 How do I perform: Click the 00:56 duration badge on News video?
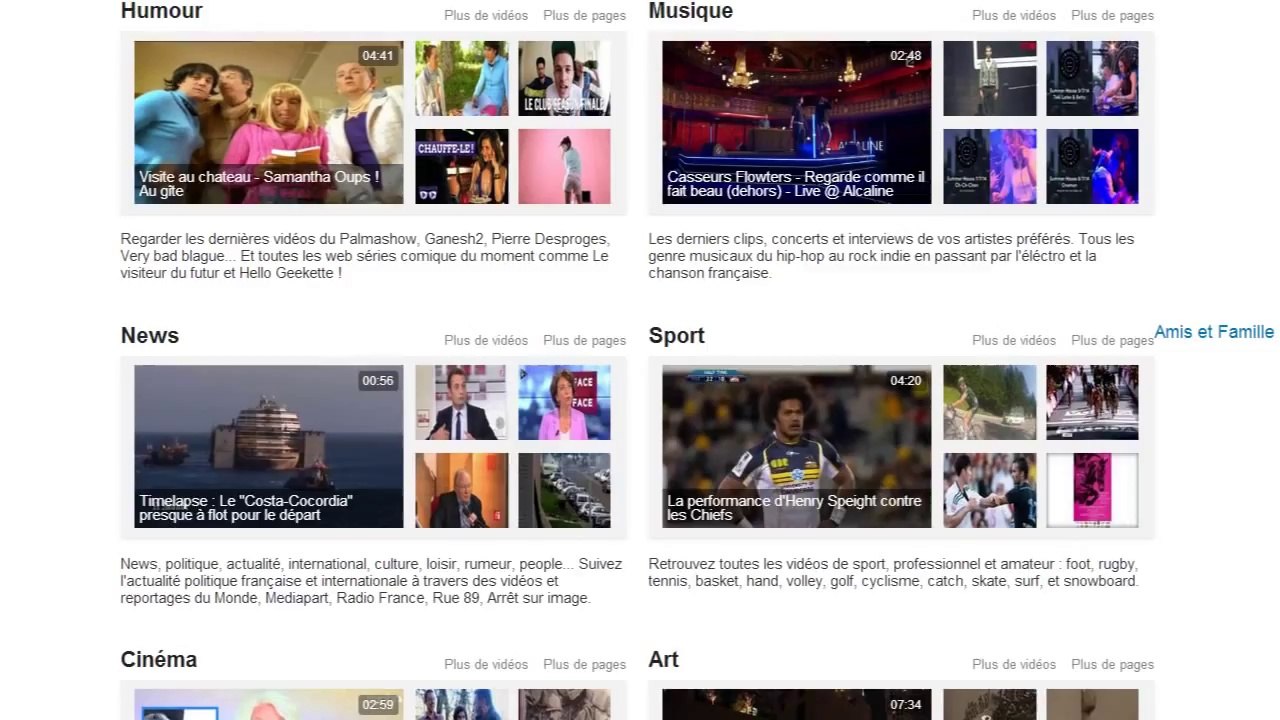click(x=378, y=380)
